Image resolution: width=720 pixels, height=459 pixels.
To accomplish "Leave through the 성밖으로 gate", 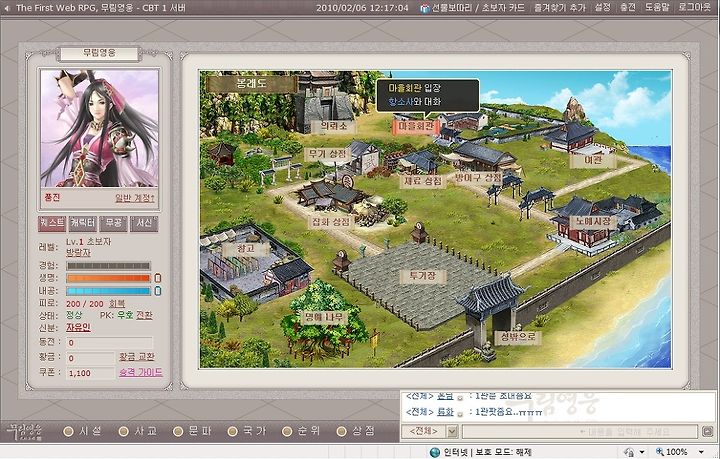I will point(518,338).
